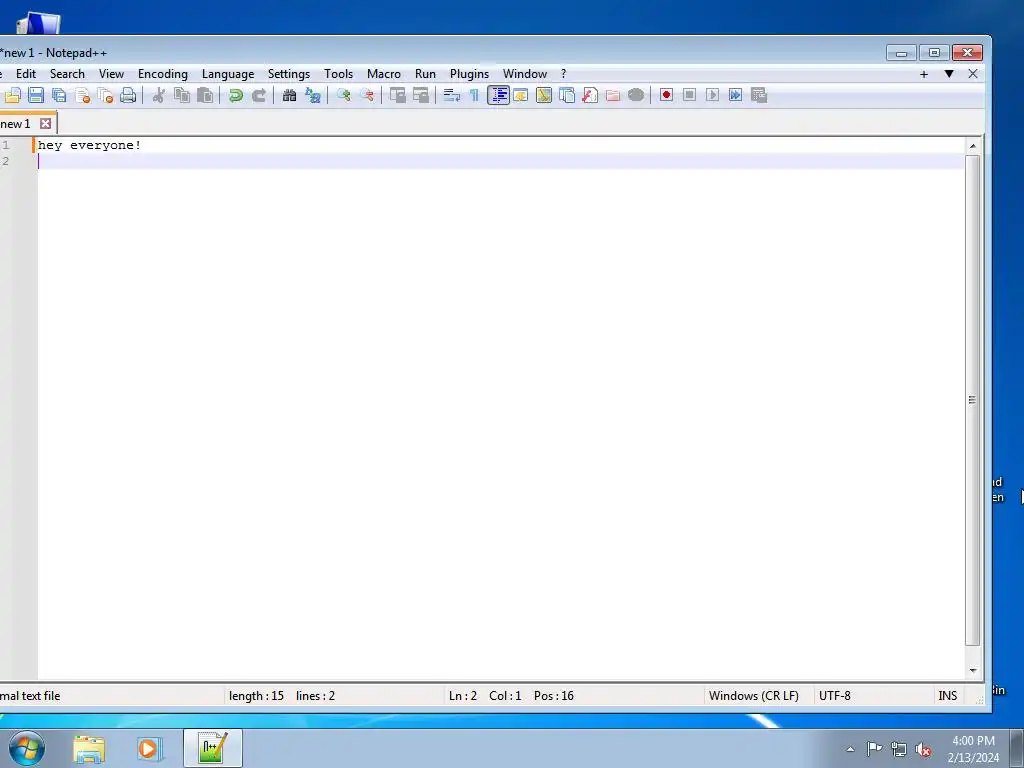Click the Playback macro icon
Image resolution: width=1024 pixels, height=768 pixels.
pyautogui.click(x=712, y=95)
